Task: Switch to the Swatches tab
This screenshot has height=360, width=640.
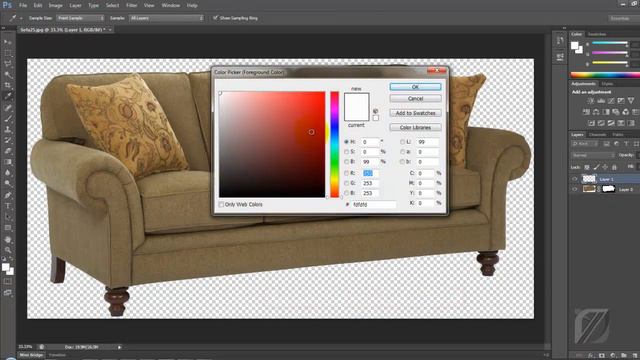Action: [597, 34]
